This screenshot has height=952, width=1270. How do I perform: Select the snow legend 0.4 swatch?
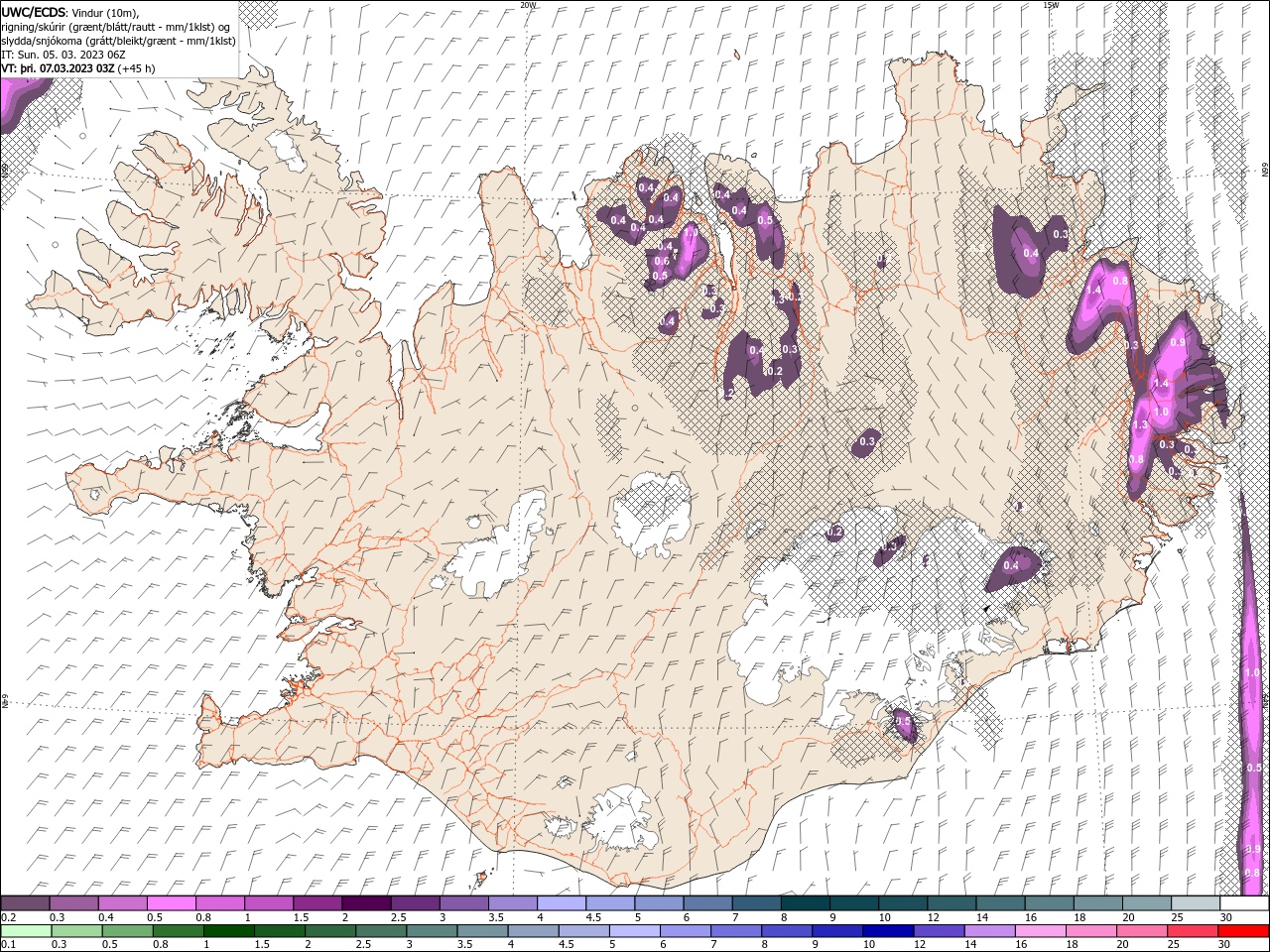coord(122,903)
